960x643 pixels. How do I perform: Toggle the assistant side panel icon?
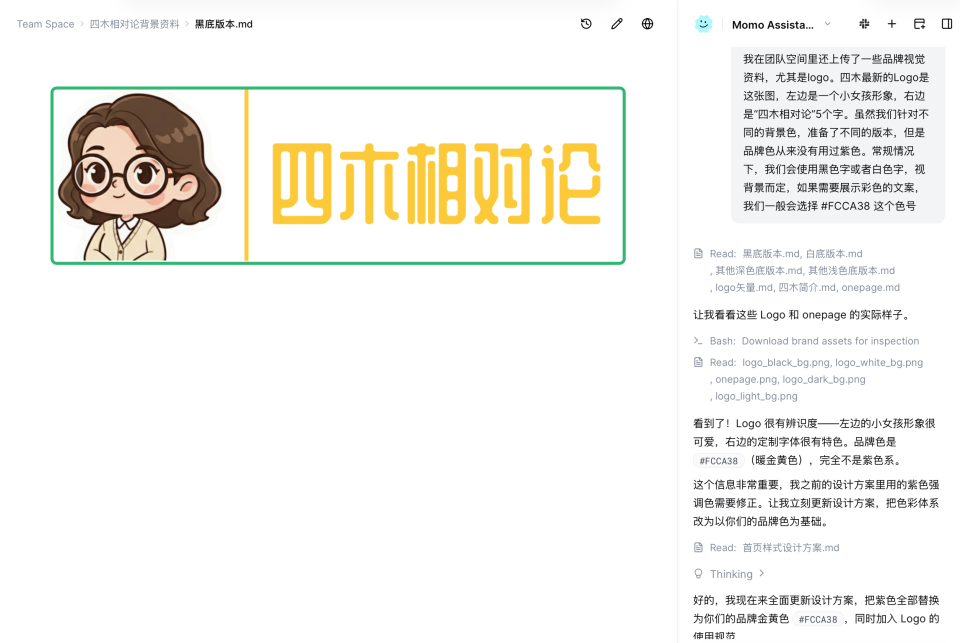947,24
